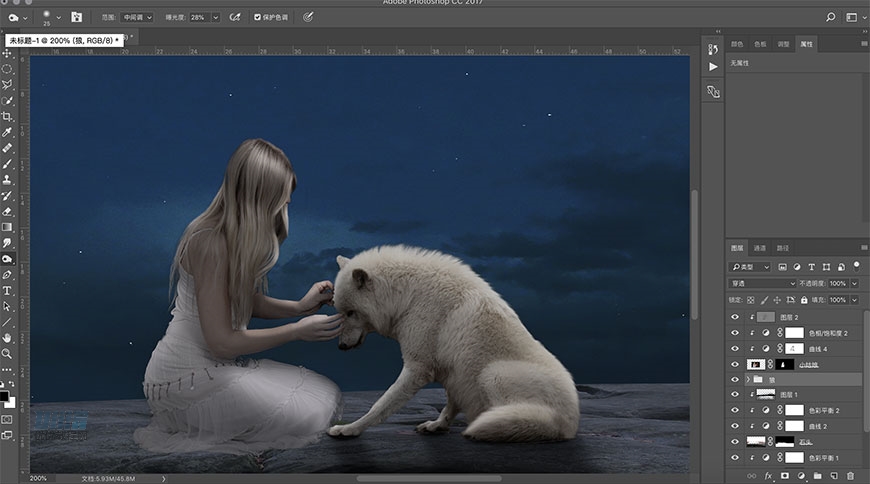Expand the 狼 layer group
This screenshot has height=484, width=870.
coord(748,380)
